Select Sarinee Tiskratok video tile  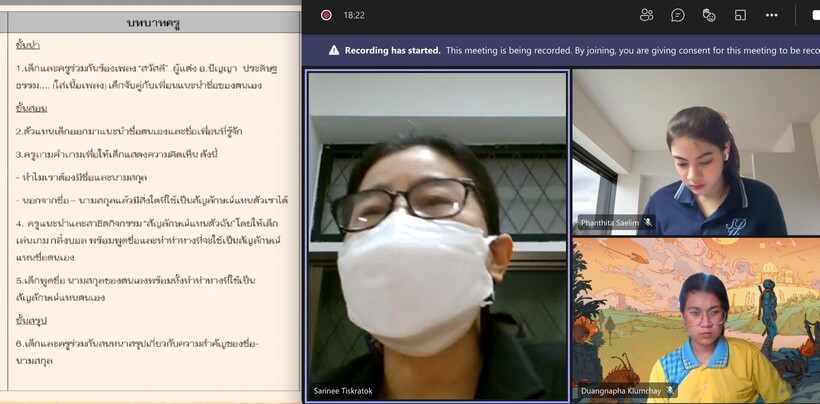[437, 236]
